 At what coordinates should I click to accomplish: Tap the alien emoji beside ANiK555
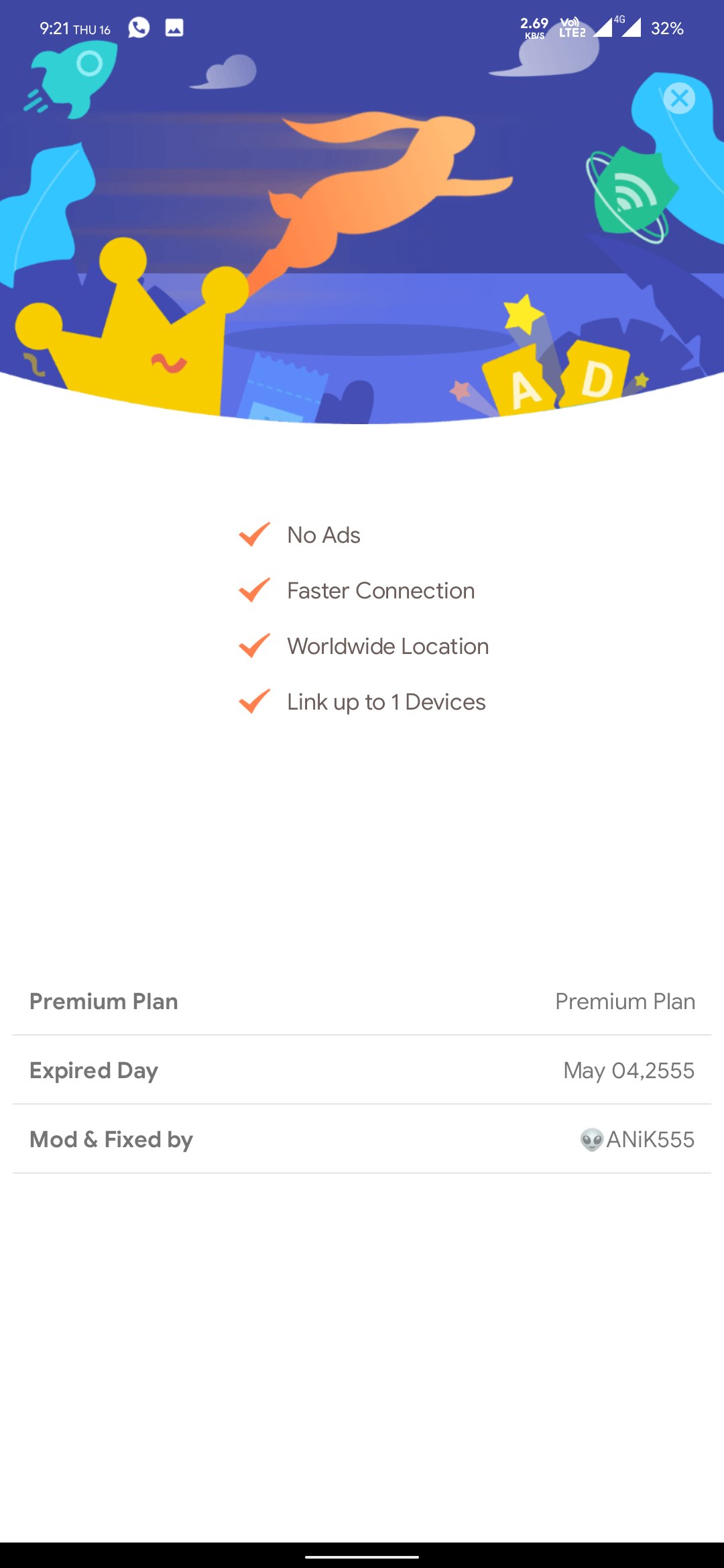tap(592, 1139)
